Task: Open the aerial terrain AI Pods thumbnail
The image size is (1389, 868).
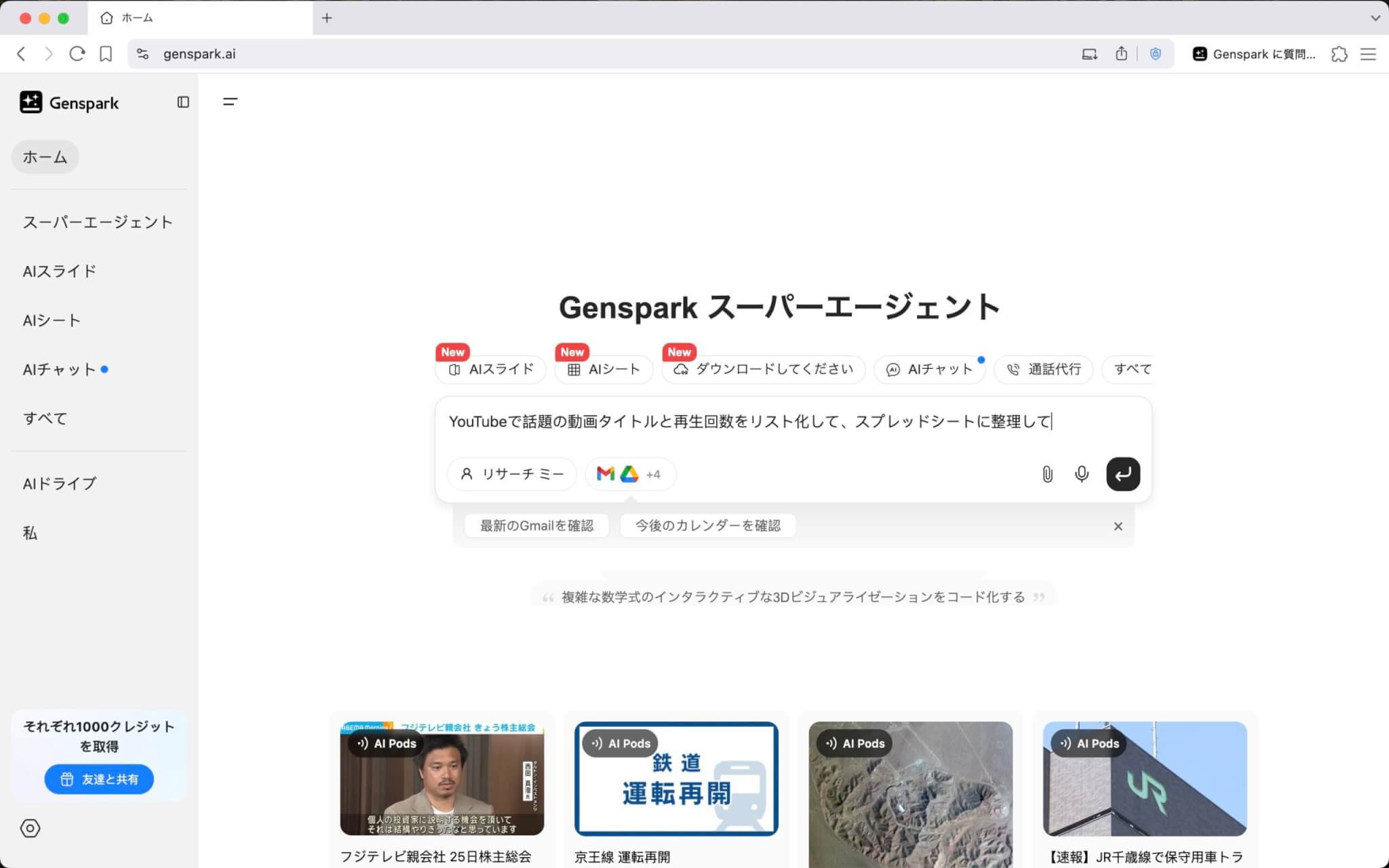Action: [910, 795]
